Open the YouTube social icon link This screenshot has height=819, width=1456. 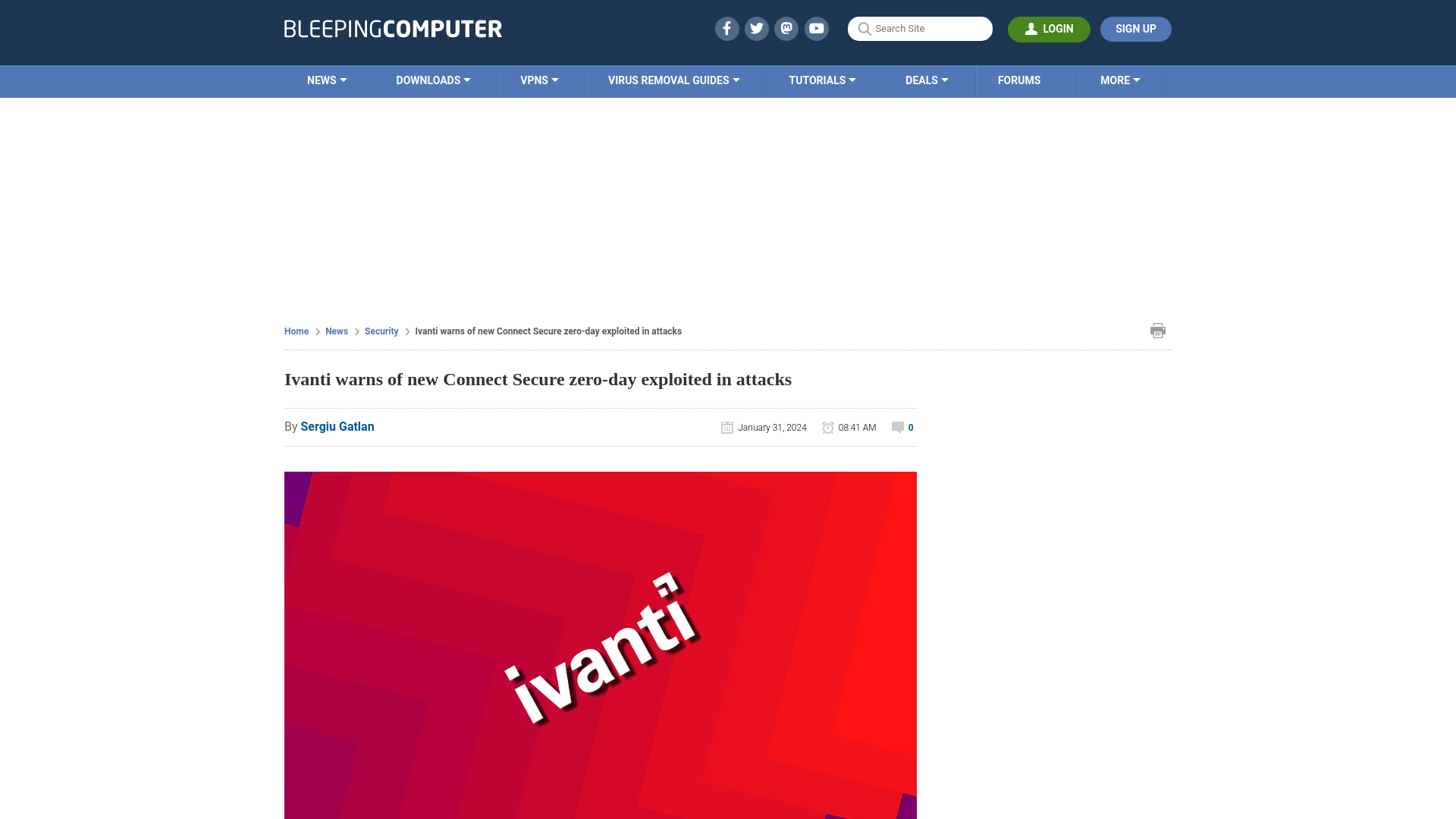[816, 28]
